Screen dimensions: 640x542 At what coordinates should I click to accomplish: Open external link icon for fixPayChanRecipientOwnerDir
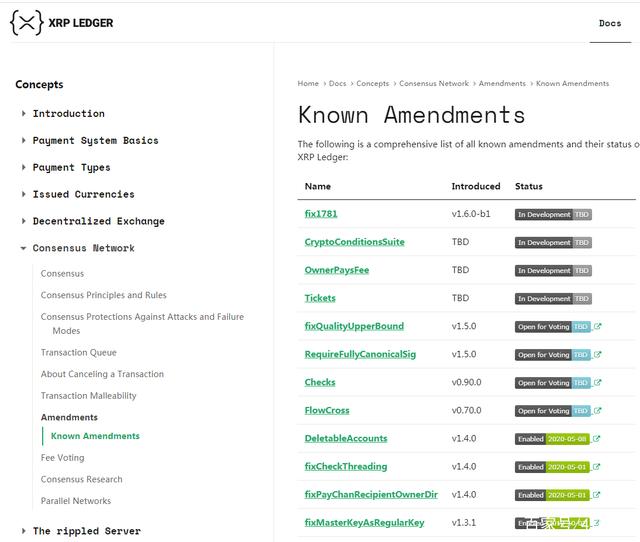tap(596, 495)
